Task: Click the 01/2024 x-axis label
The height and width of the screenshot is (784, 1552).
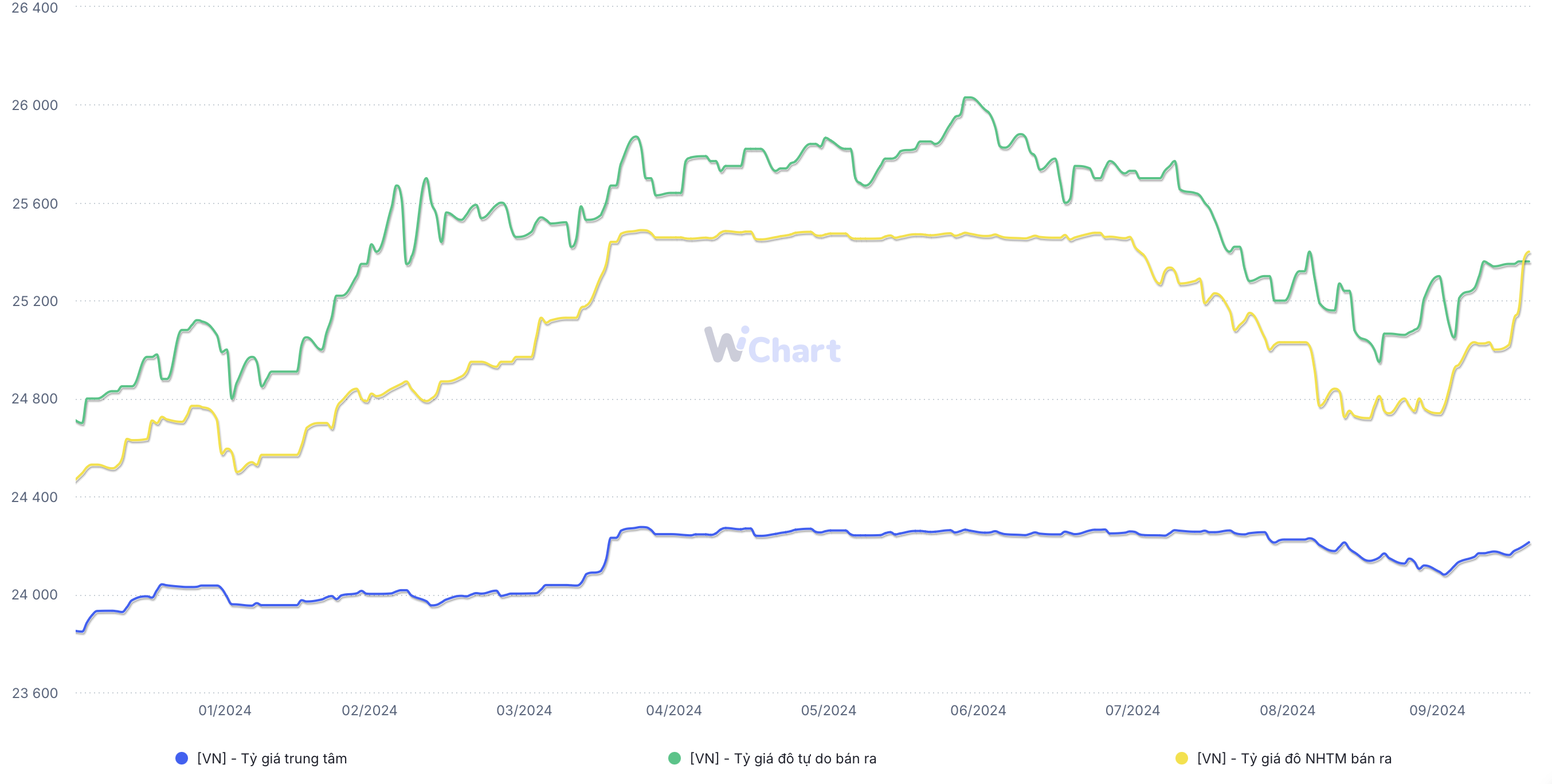Action: pos(225,711)
